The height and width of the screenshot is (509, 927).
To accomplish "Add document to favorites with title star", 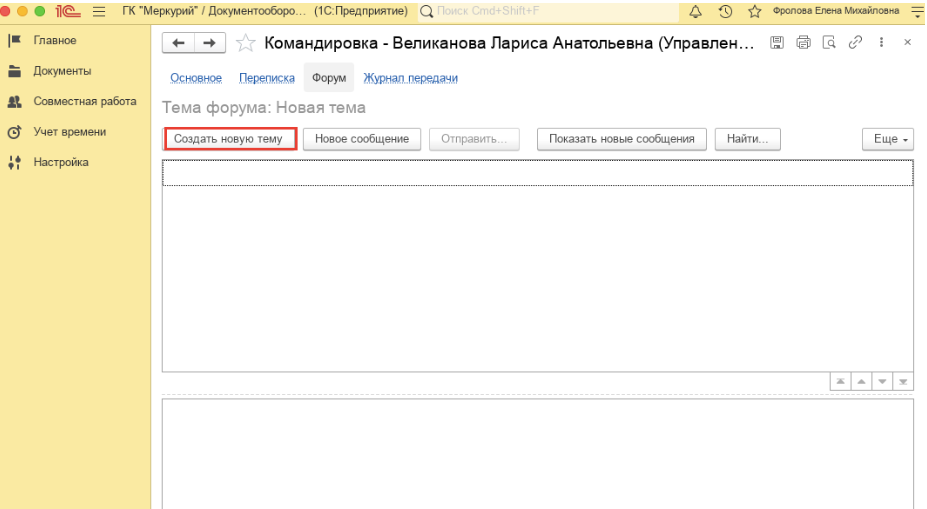I will [x=245, y=43].
